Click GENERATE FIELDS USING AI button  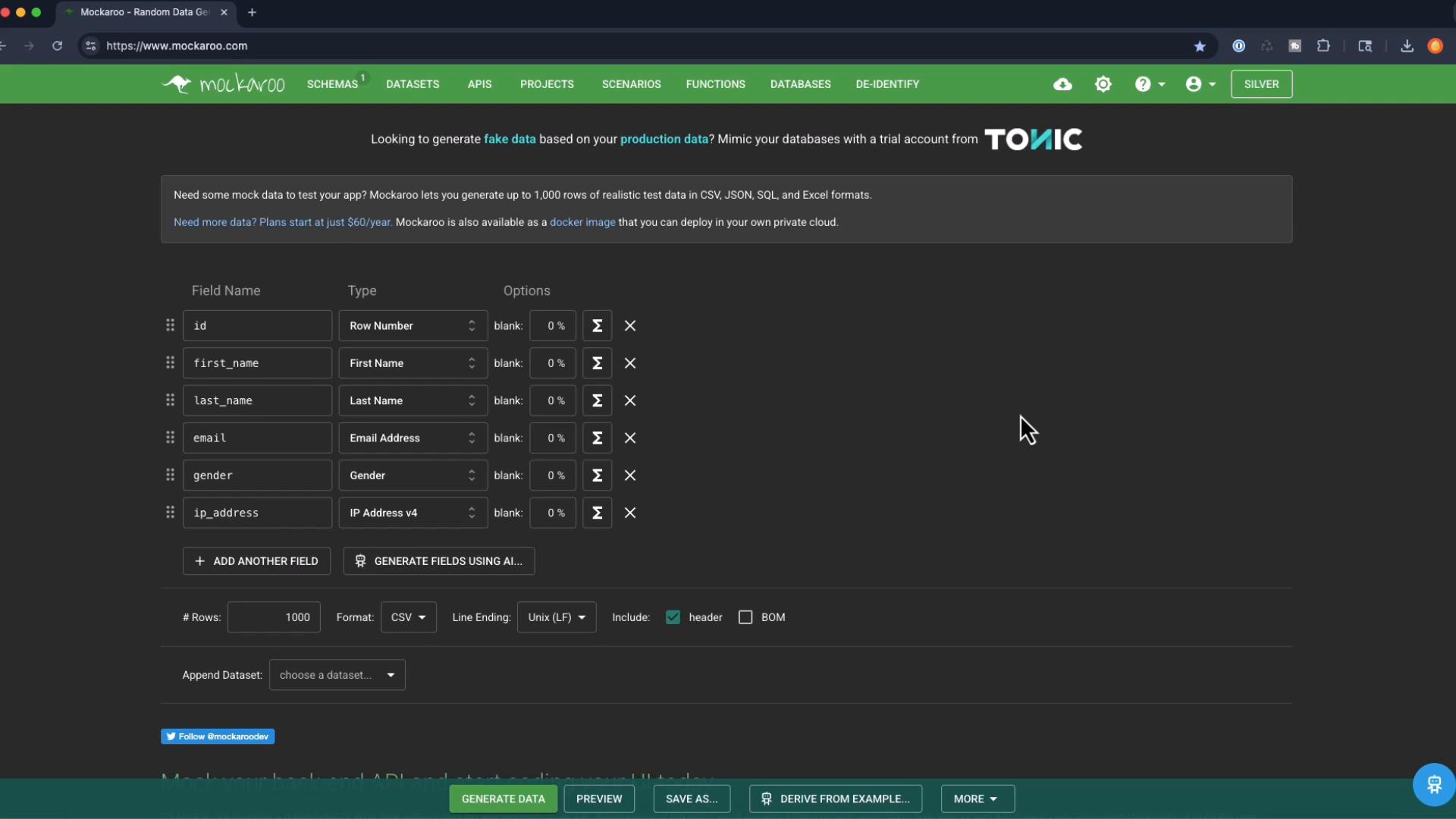click(x=439, y=561)
